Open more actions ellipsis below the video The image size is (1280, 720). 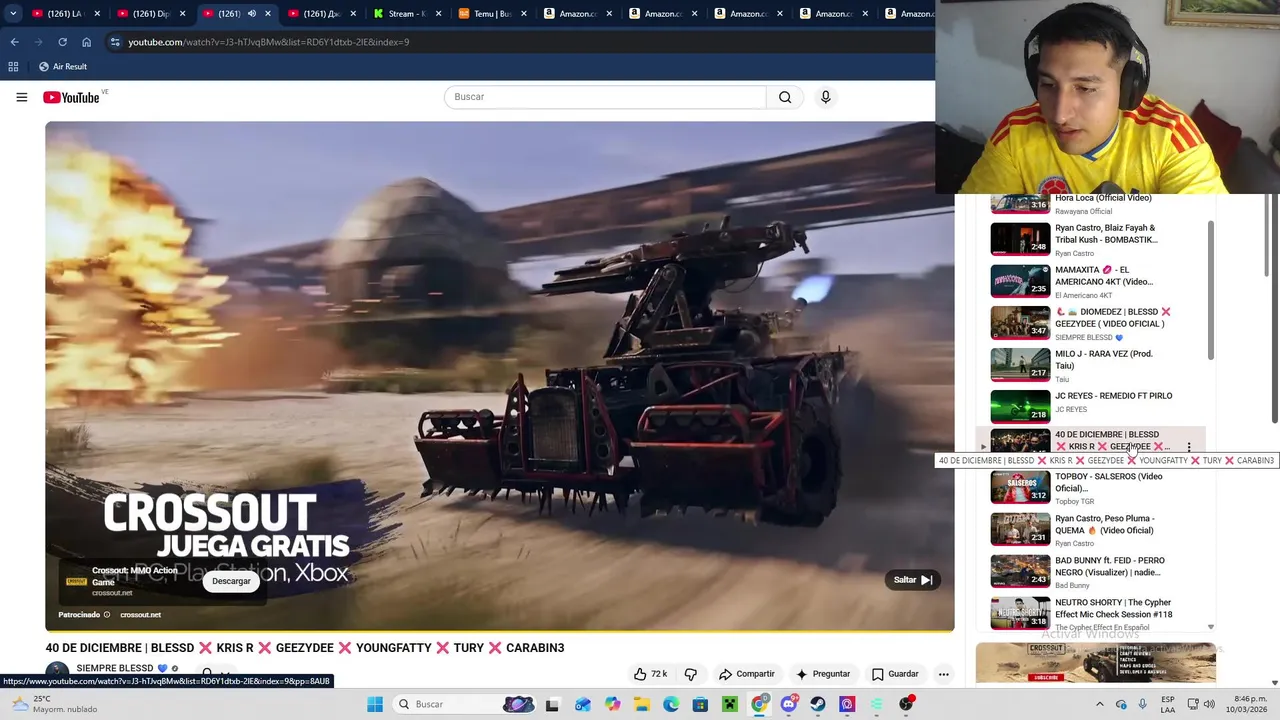pyautogui.click(x=943, y=674)
